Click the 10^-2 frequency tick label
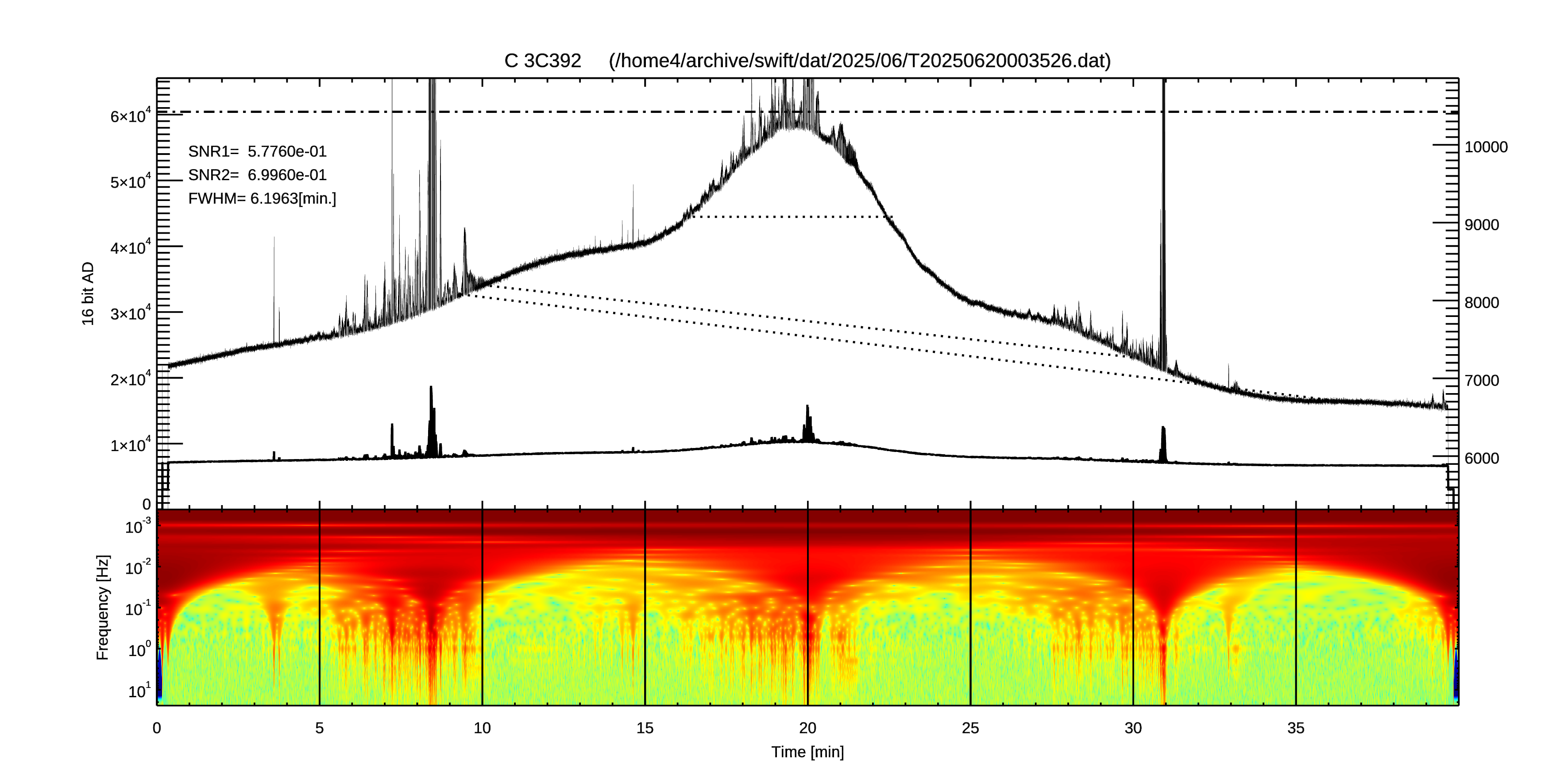The image size is (1568, 784). tap(138, 567)
